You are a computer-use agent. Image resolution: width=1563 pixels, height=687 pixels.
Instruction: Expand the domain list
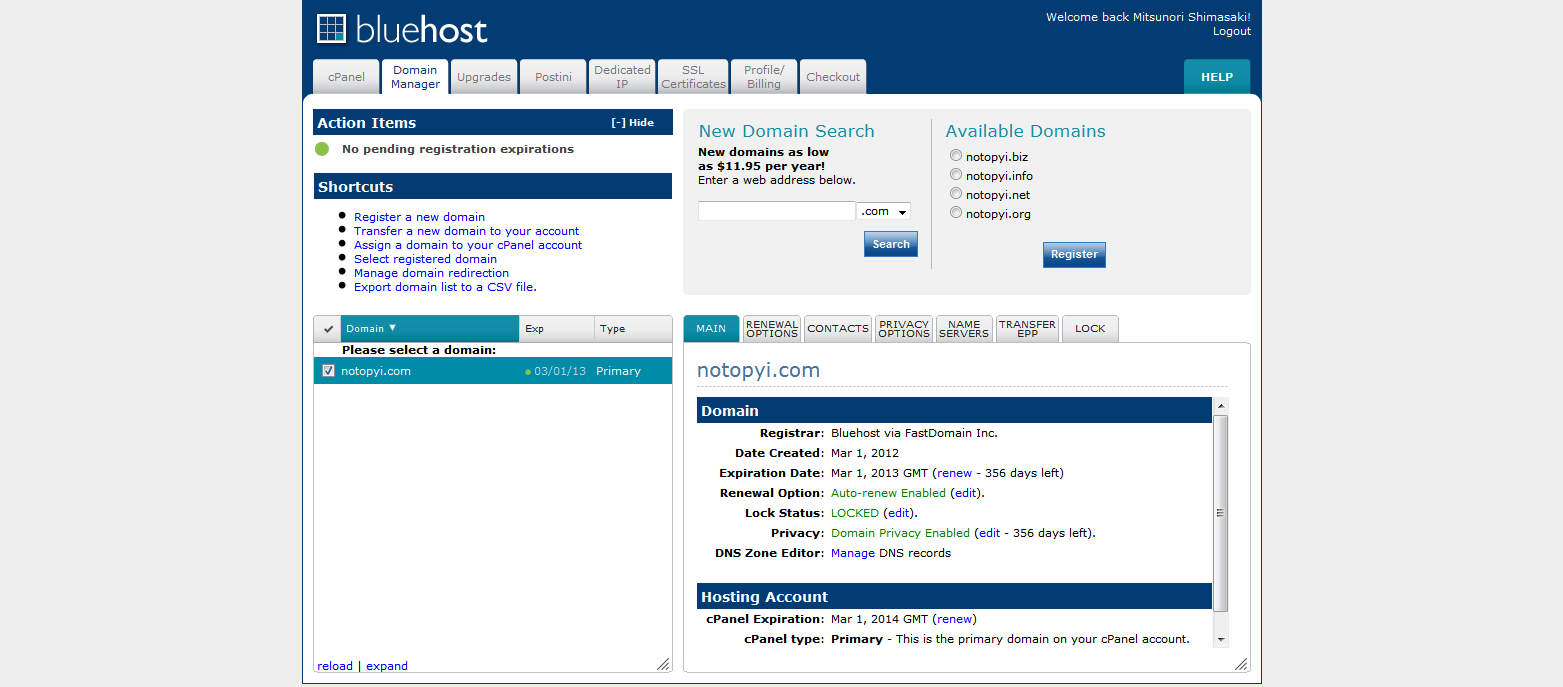387,666
